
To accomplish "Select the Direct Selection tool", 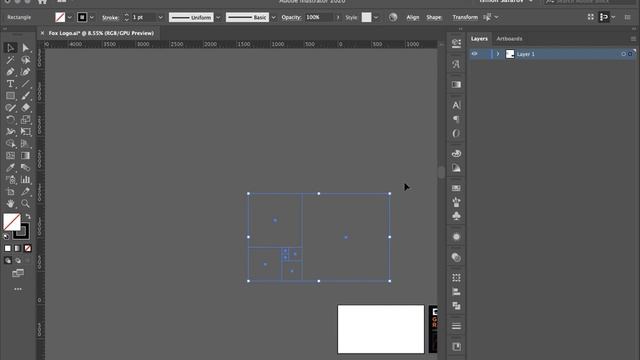I will [25, 48].
